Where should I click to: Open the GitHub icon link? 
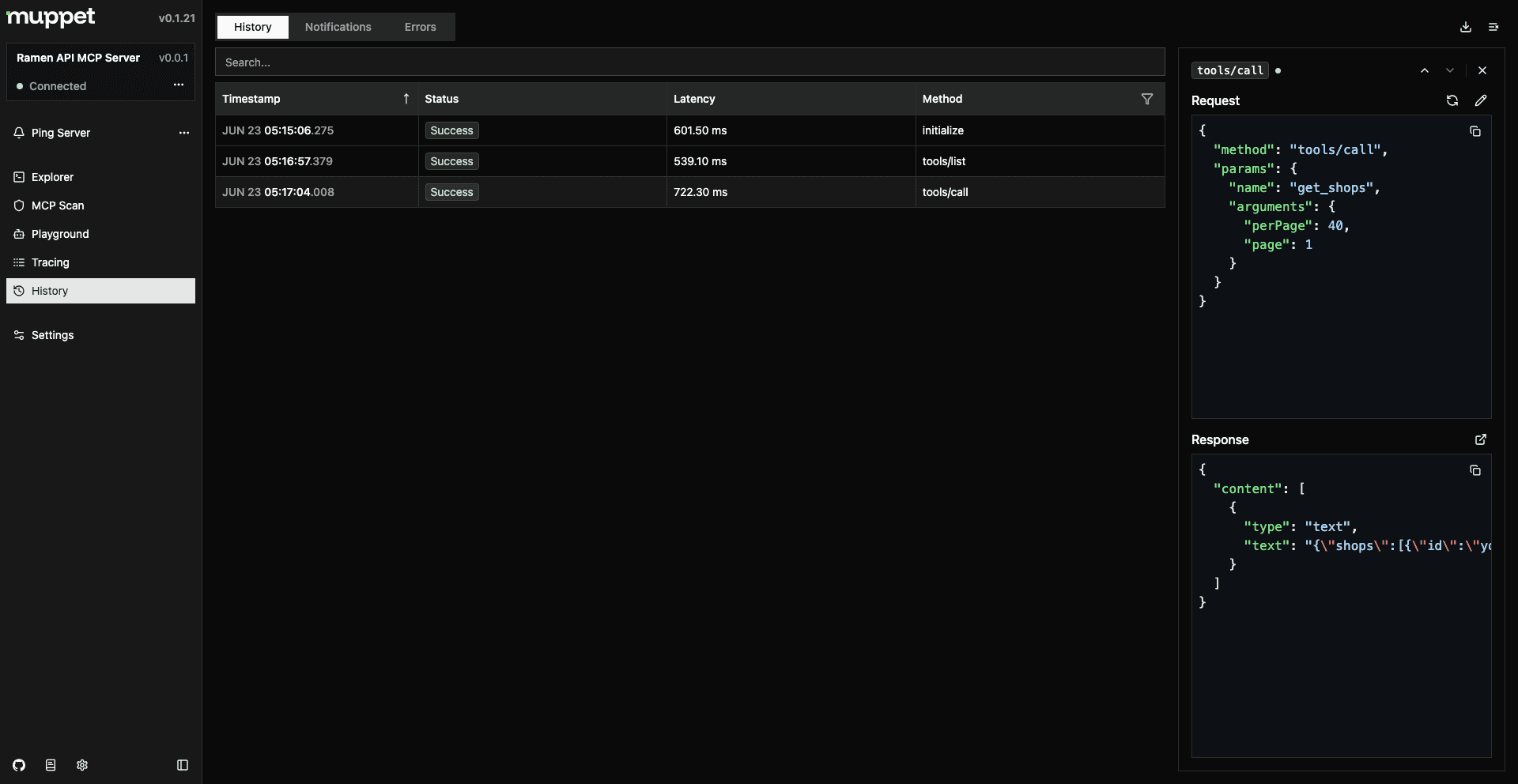19,765
